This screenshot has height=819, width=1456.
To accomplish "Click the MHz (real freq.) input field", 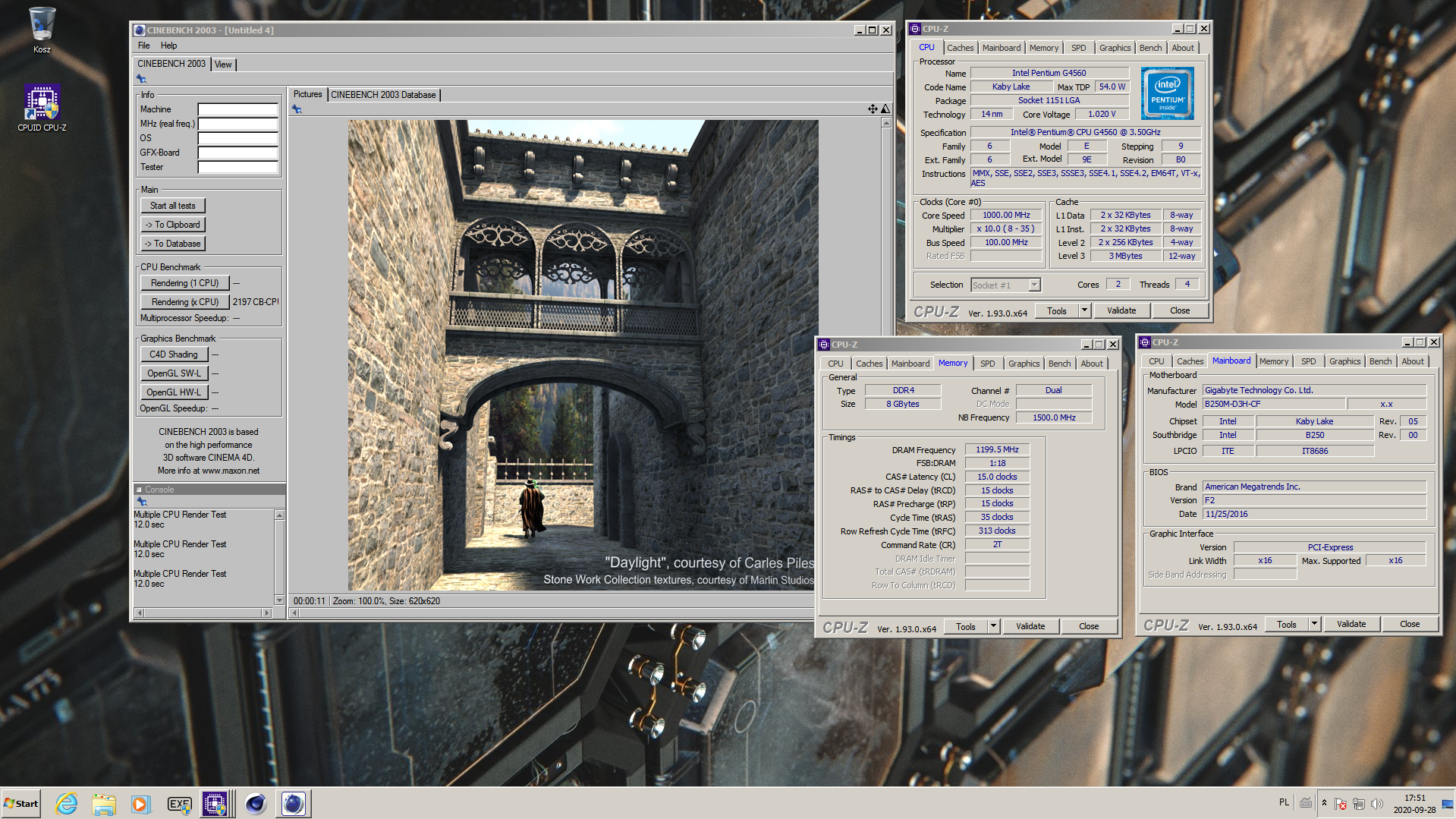I will [x=238, y=124].
